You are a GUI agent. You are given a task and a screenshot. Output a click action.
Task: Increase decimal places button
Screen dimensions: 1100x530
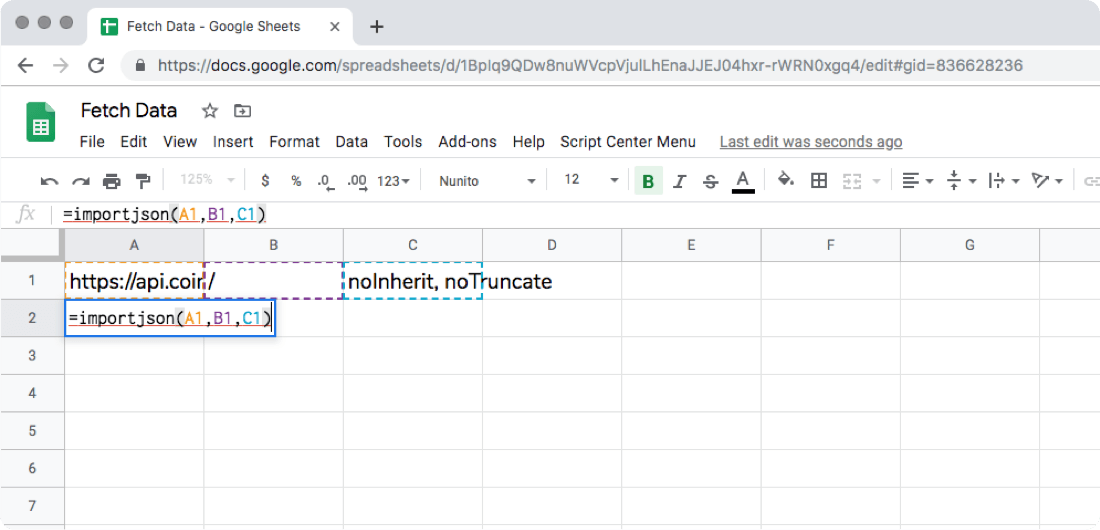(357, 181)
